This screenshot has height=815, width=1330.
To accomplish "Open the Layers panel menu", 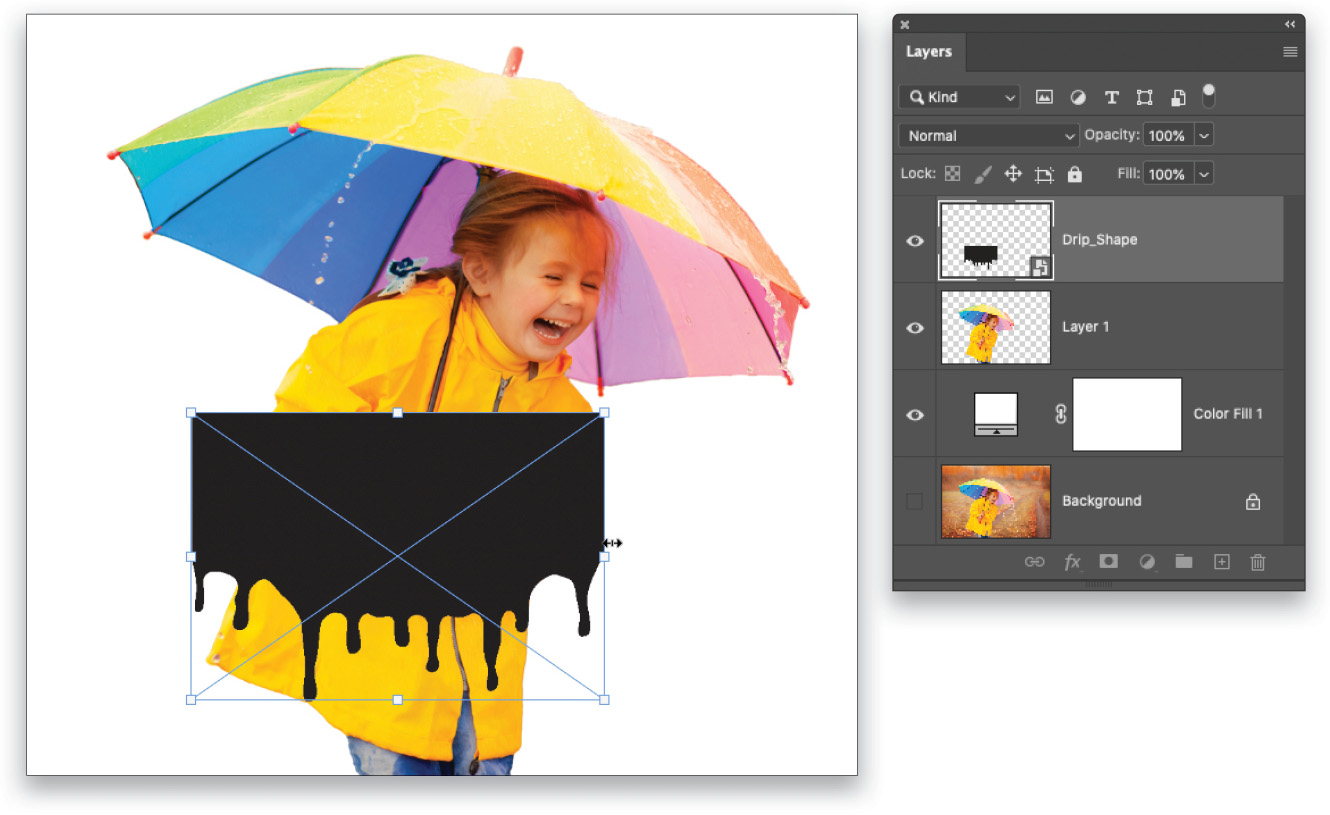I will pyautogui.click(x=1290, y=51).
